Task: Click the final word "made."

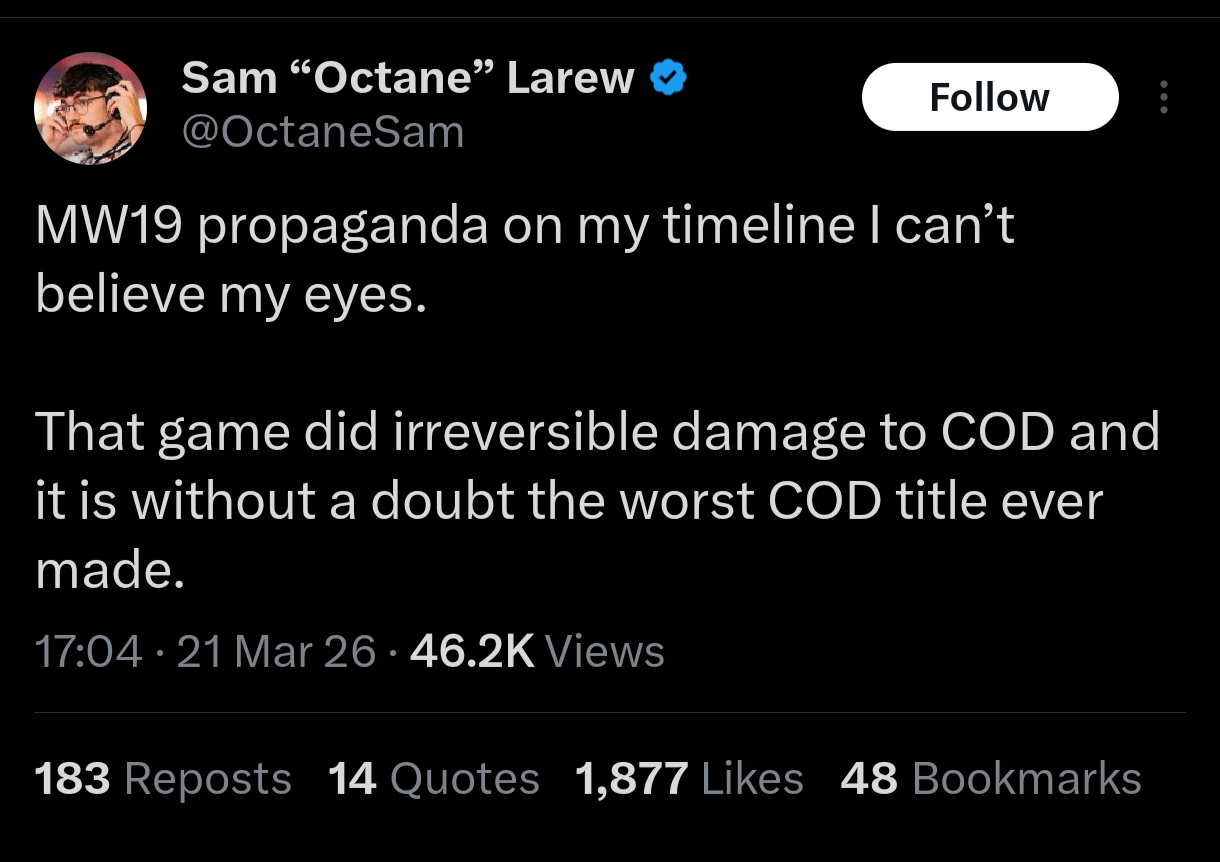Action: point(110,570)
